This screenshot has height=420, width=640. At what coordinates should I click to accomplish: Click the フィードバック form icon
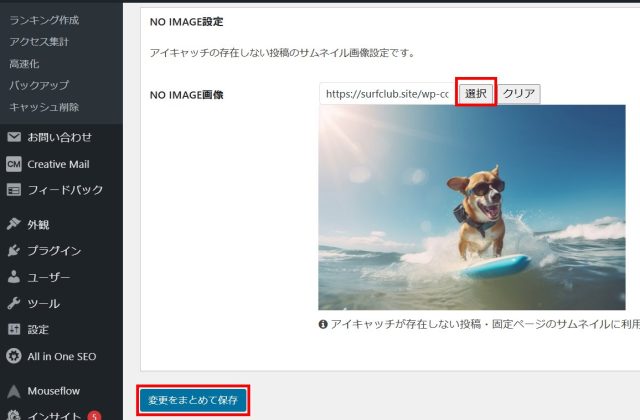[x=14, y=190]
